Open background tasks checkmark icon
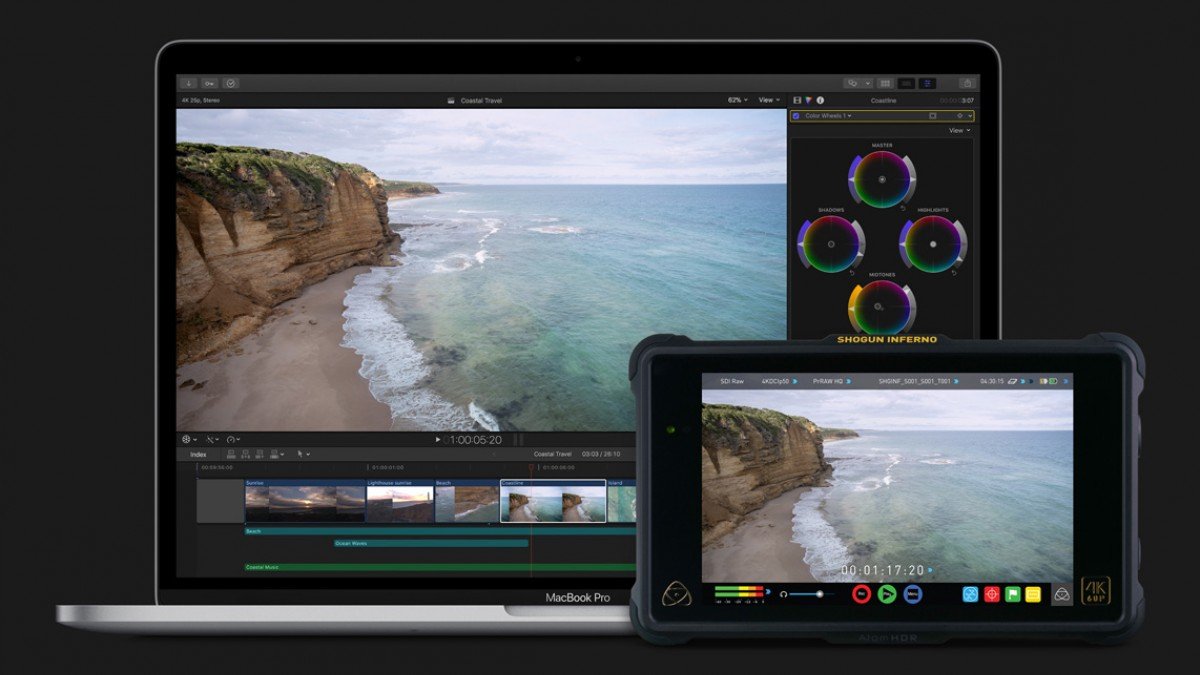Viewport: 1200px width, 675px height. (231, 83)
